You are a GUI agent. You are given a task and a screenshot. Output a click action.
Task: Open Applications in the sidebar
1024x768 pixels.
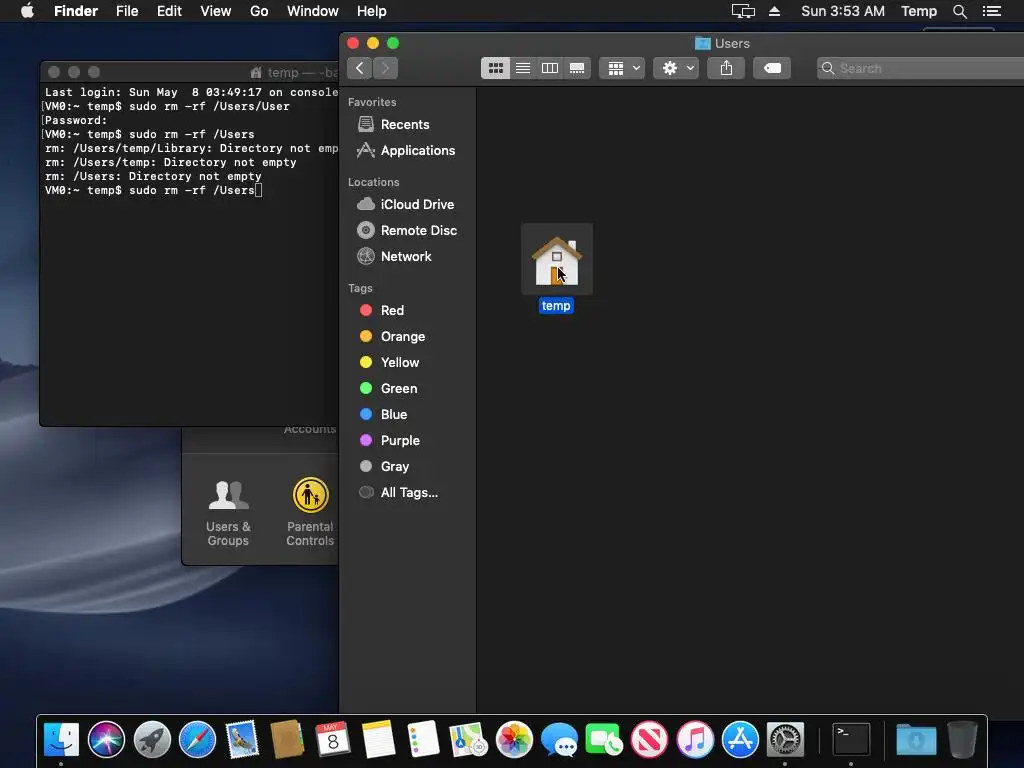[406, 150]
